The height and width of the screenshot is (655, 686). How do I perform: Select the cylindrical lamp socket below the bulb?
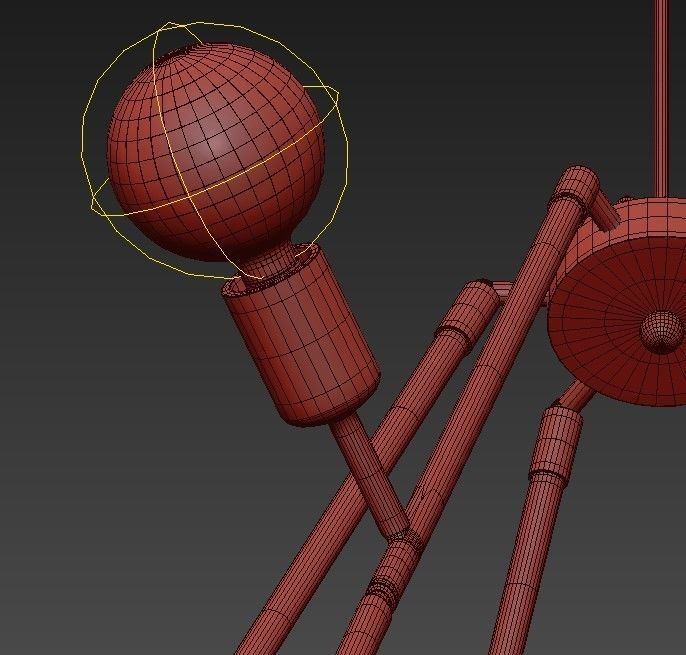tap(301, 335)
